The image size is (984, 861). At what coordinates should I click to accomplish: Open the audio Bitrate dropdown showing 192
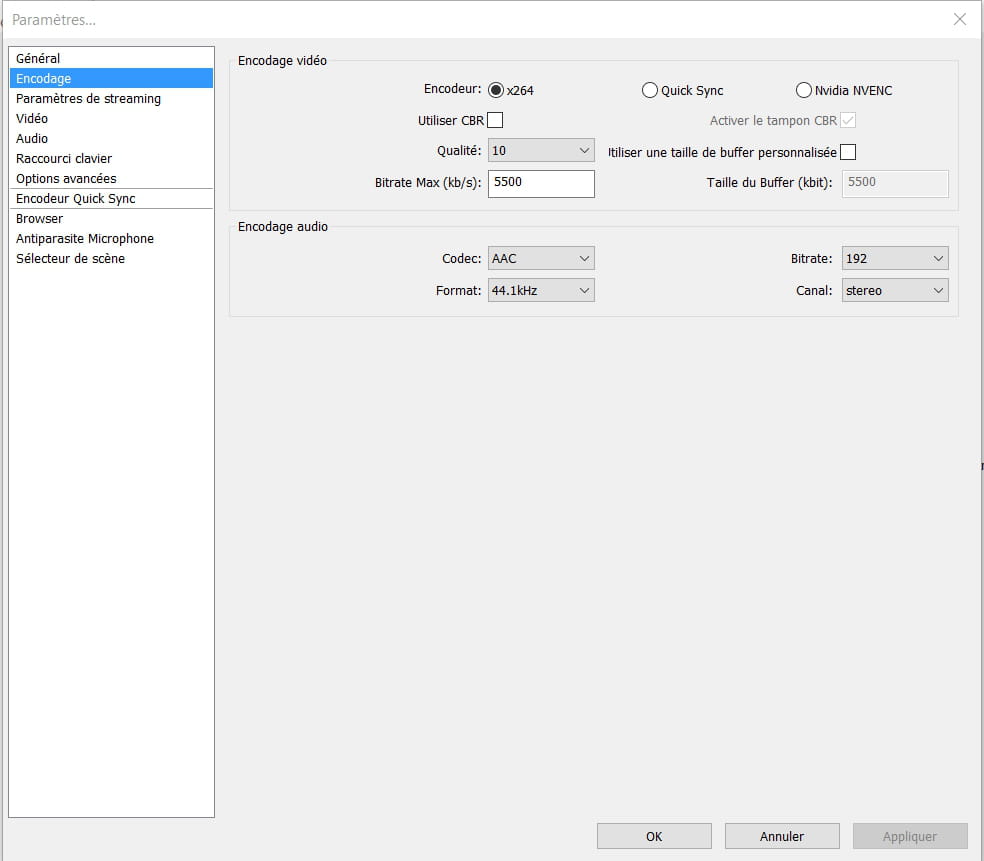click(895, 259)
